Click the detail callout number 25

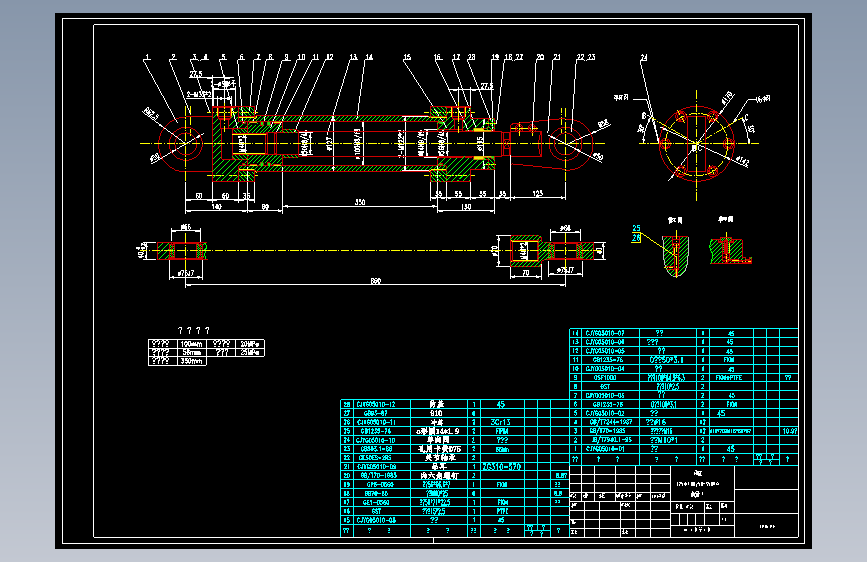[636, 228]
